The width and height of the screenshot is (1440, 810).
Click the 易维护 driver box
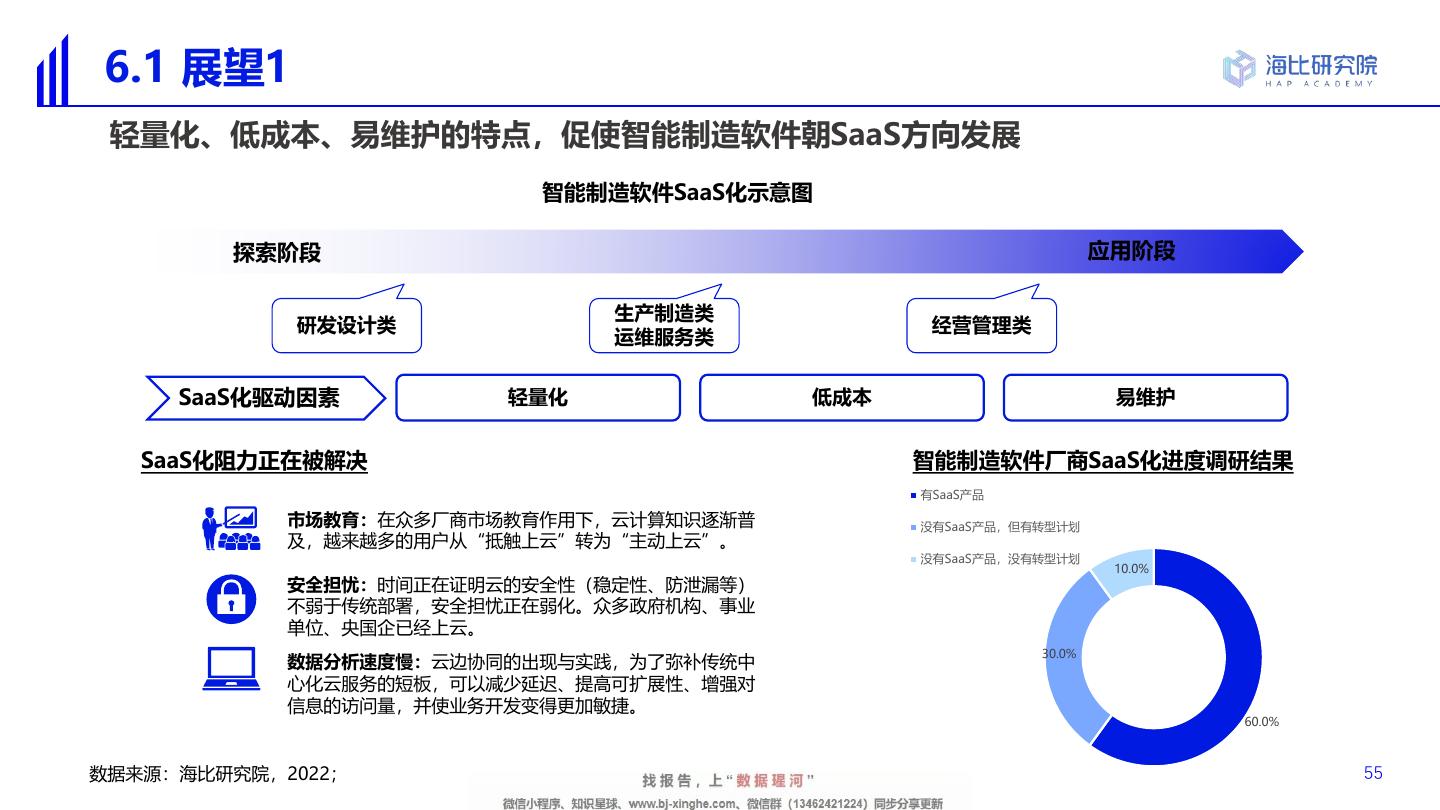pos(1145,398)
